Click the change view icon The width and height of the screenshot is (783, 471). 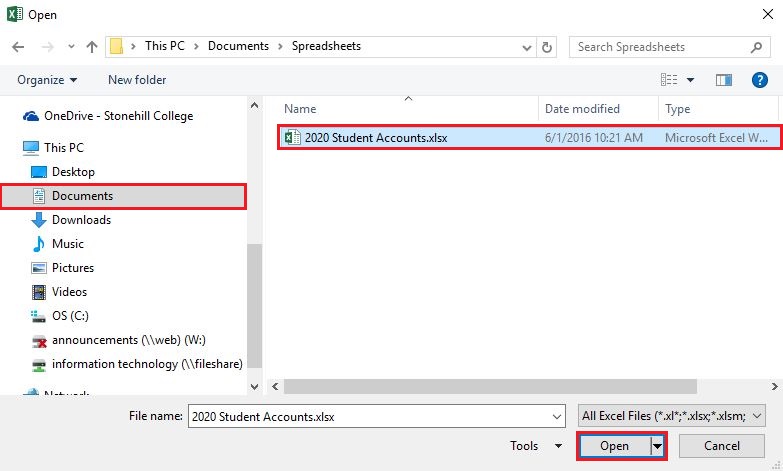(x=669, y=80)
